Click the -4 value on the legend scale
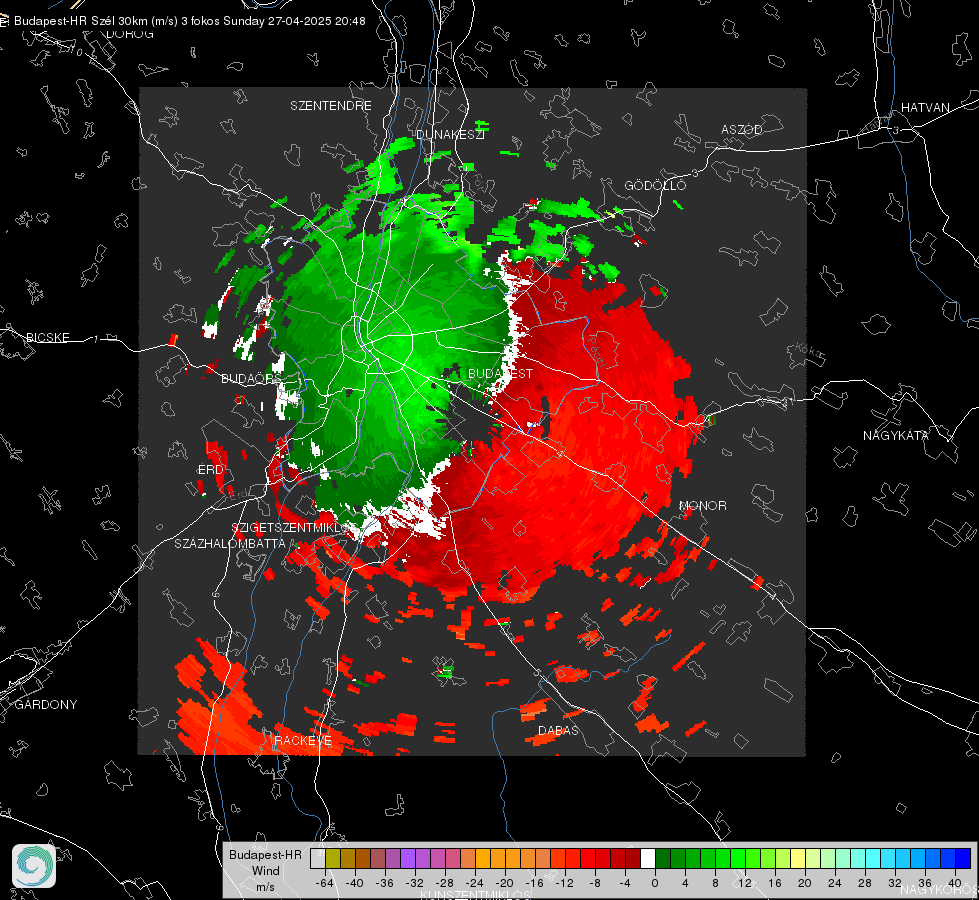 click(x=625, y=883)
